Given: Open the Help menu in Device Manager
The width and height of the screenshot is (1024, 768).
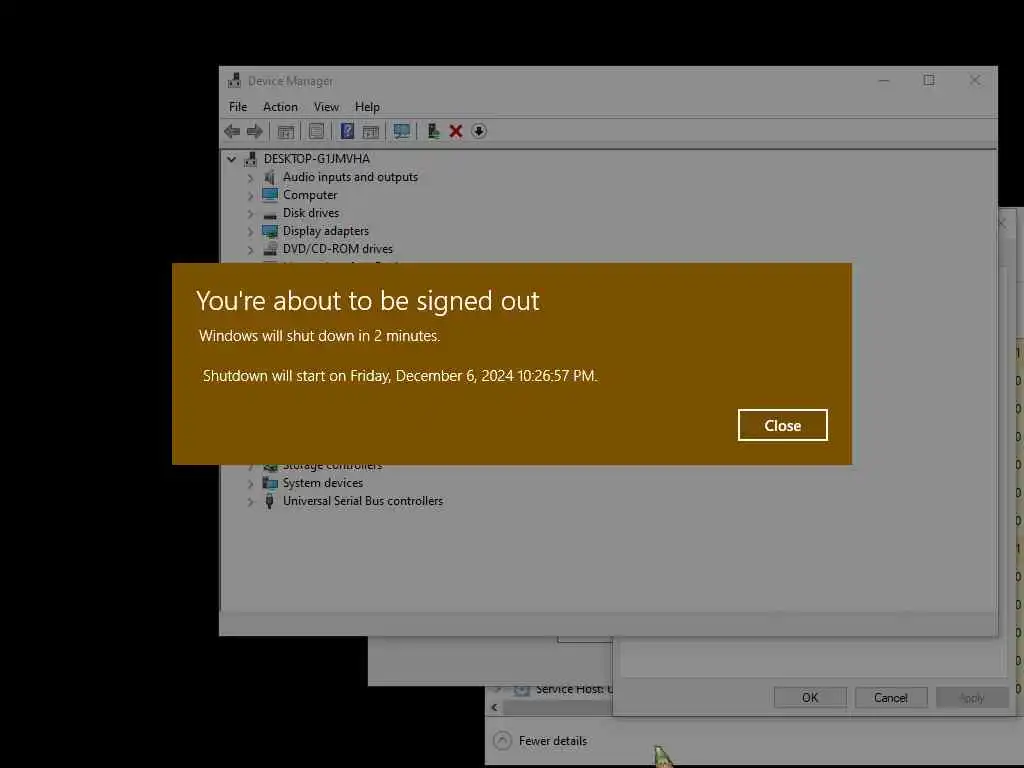Looking at the screenshot, I should (367, 106).
